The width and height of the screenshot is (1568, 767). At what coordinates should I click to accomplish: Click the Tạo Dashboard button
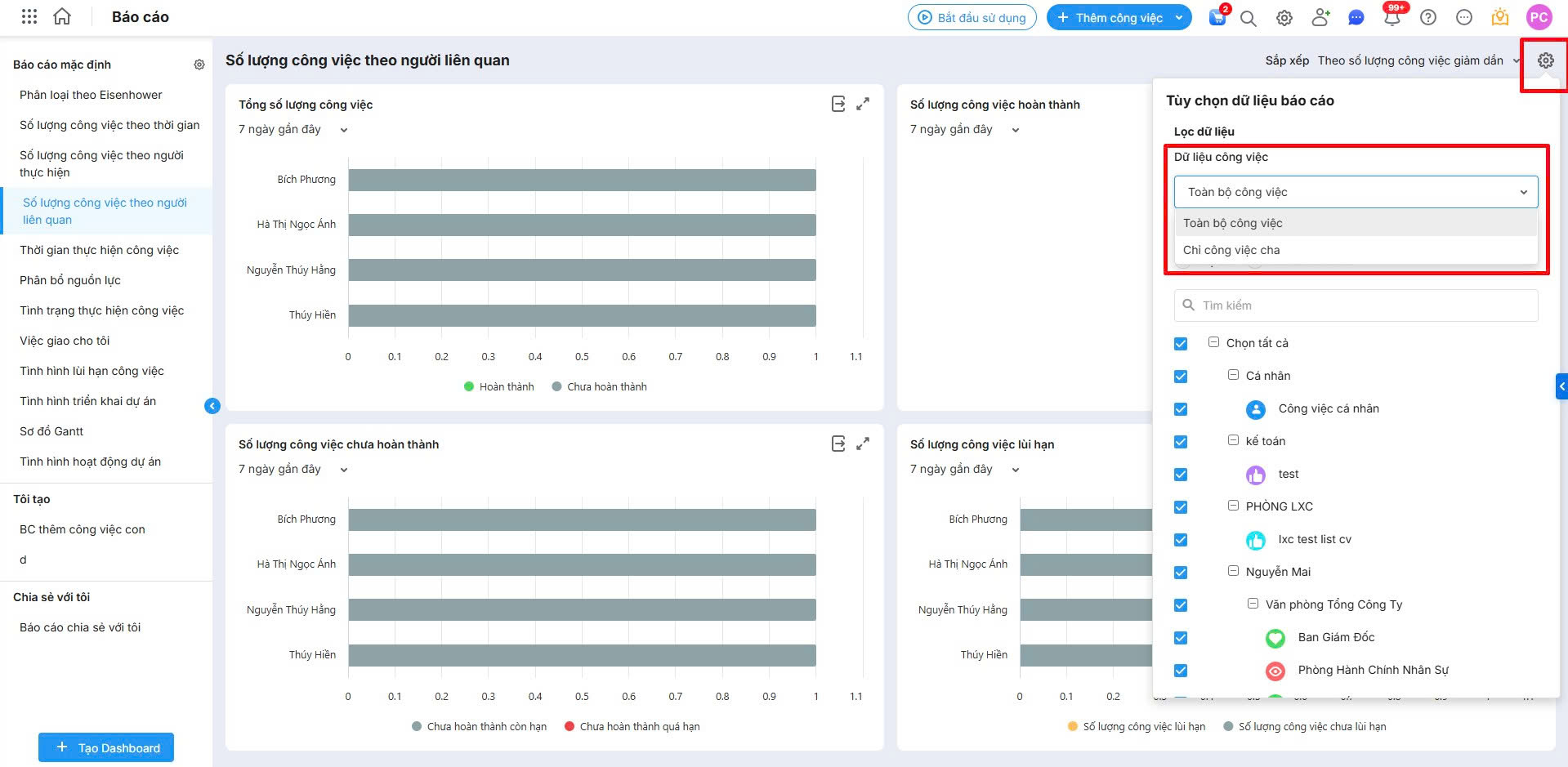point(106,747)
